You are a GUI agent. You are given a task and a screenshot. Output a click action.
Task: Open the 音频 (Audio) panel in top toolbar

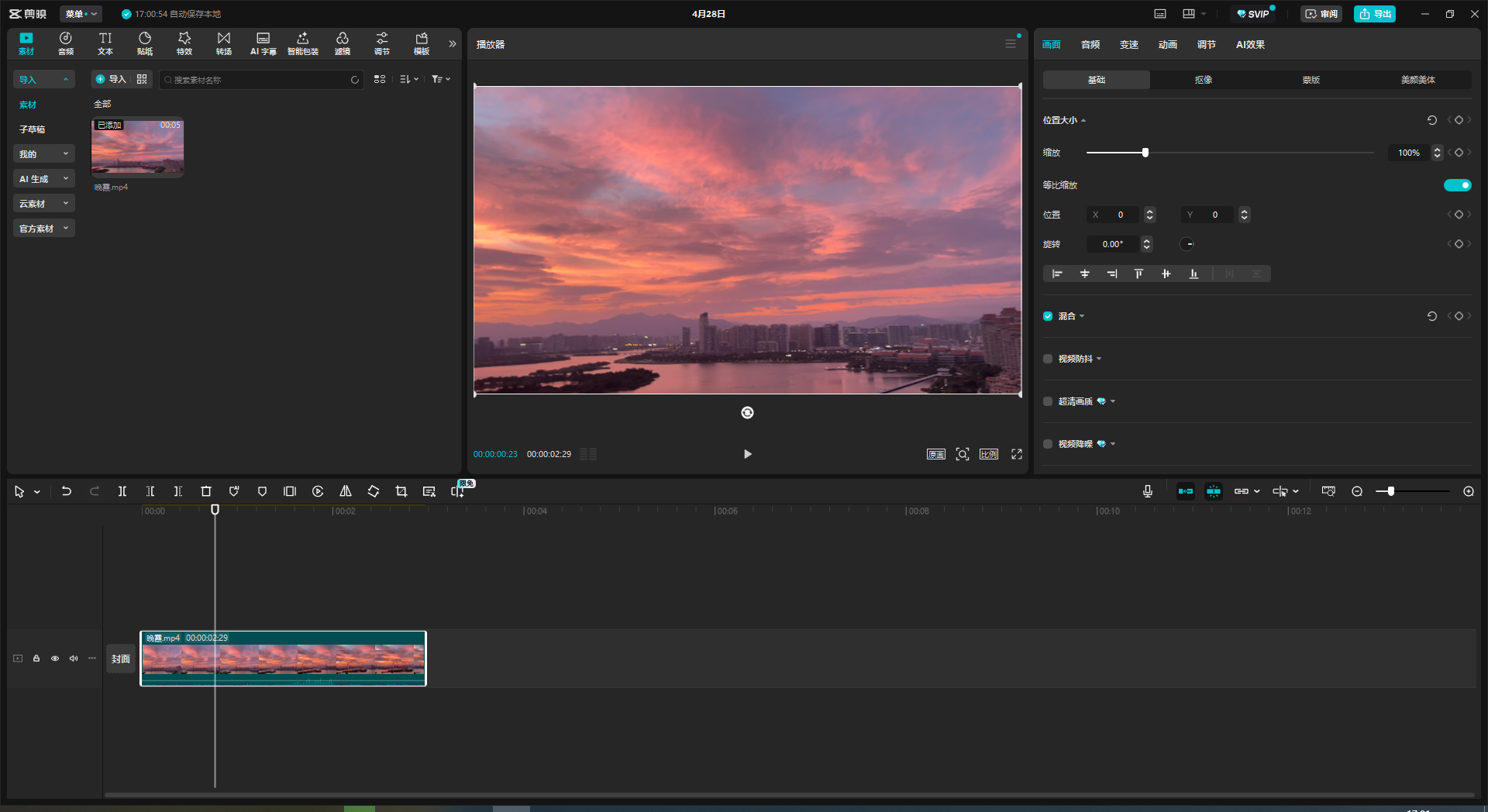66,43
